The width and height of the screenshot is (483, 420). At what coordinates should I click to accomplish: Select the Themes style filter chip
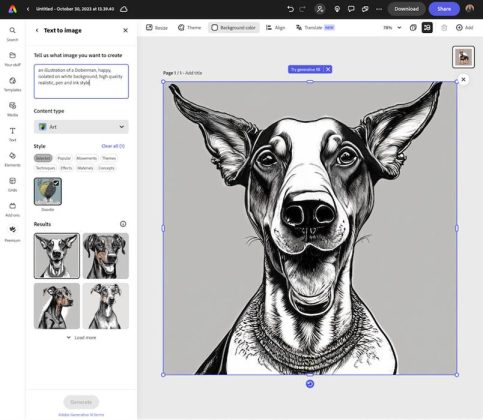pyautogui.click(x=109, y=158)
